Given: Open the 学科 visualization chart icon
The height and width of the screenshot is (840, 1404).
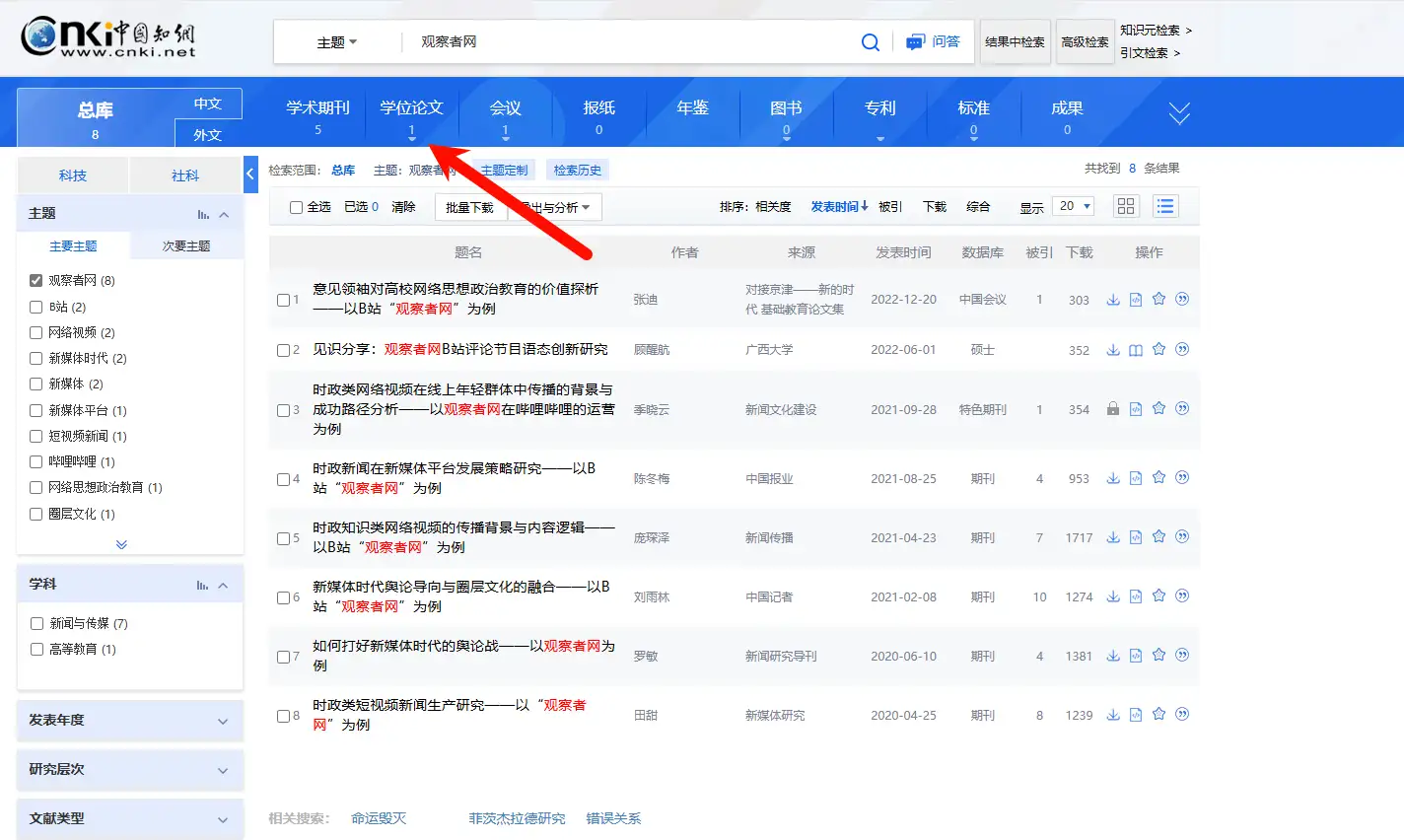Looking at the screenshot, I should 202,585.
